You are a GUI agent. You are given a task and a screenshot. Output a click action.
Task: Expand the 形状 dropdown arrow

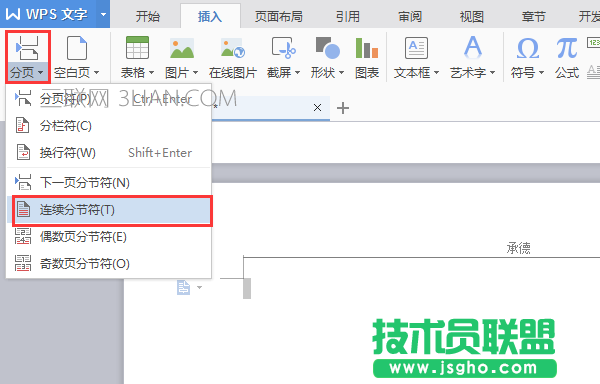[x=341, y=72]
